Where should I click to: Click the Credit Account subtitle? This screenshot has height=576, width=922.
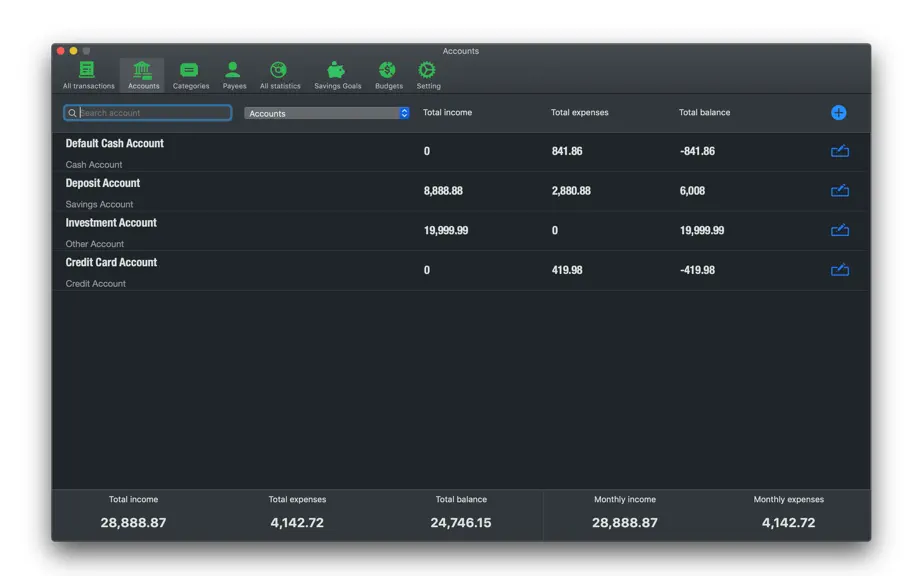(95, 283)
